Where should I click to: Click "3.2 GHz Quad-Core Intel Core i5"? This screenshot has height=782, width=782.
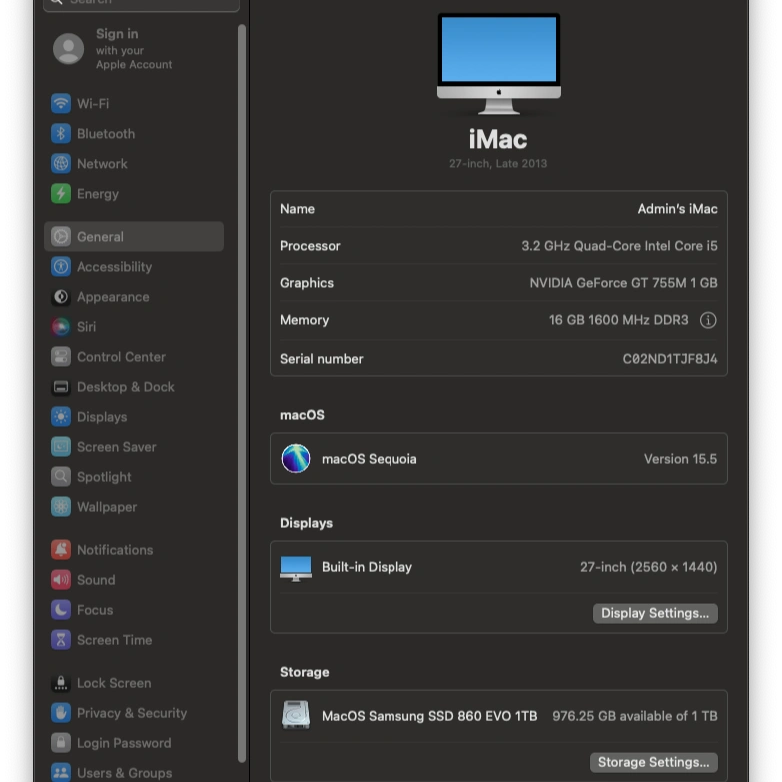(619, 246)
